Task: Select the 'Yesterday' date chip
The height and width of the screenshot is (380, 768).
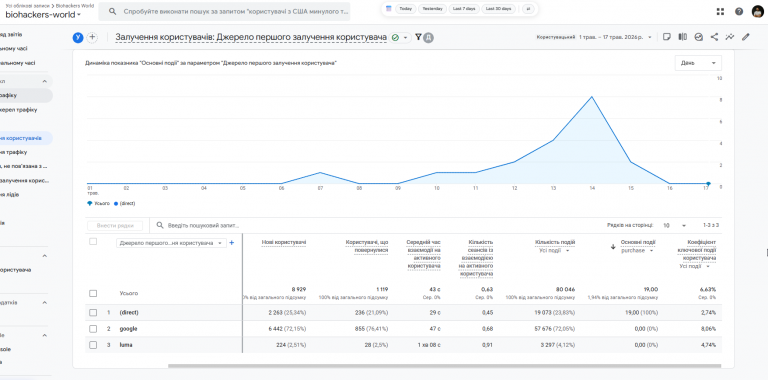Action: tap(432, 9)
